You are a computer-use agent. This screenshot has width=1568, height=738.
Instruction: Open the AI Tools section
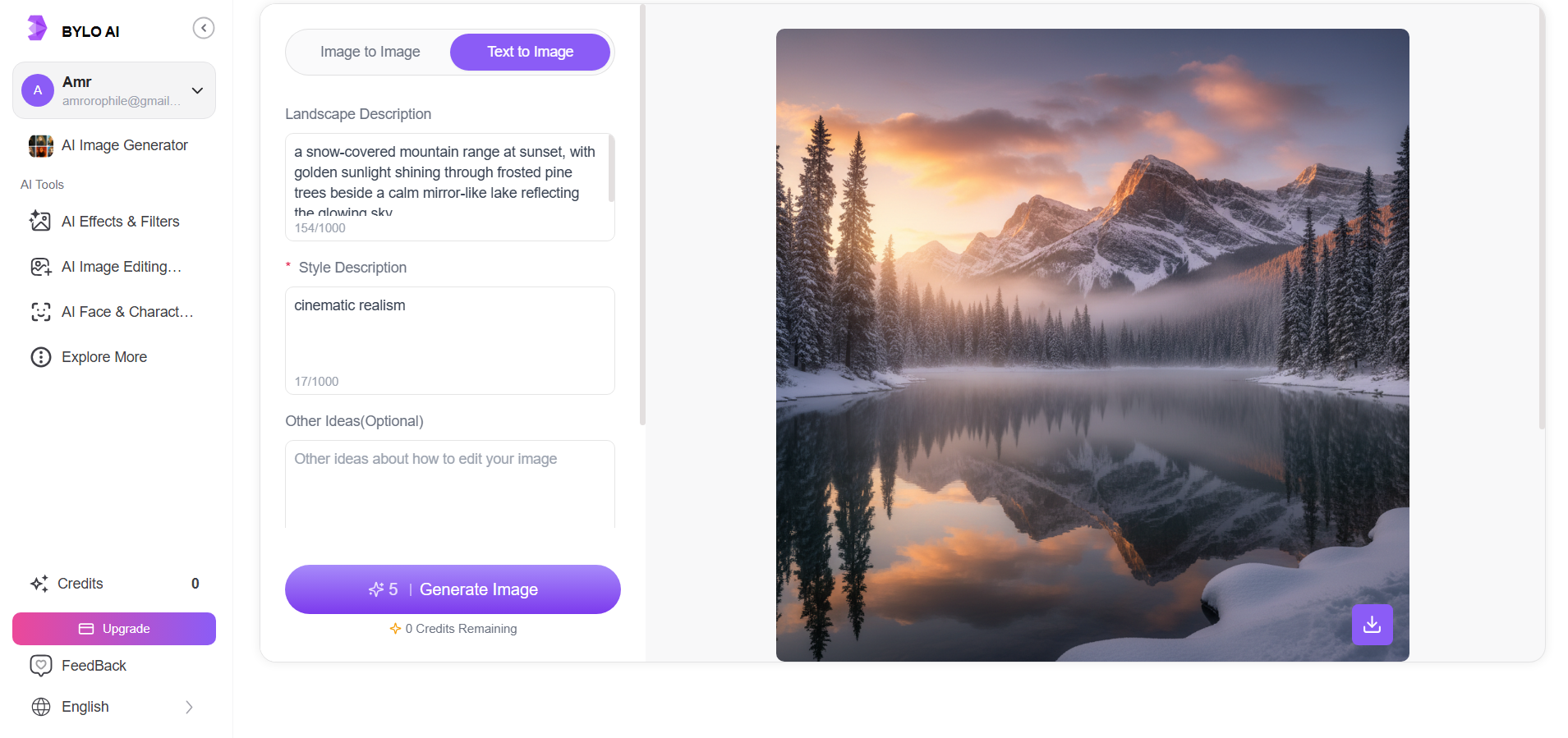click(x=42, y=184)
